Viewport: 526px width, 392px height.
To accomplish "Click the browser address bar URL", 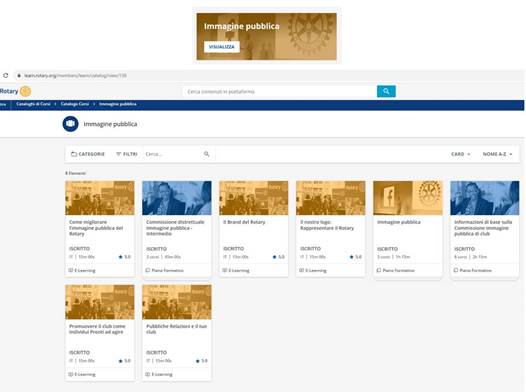I will (75, 75).
